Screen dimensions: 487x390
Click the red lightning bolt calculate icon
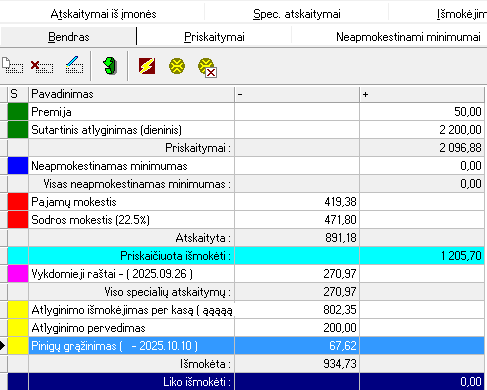tap(147, 66)
